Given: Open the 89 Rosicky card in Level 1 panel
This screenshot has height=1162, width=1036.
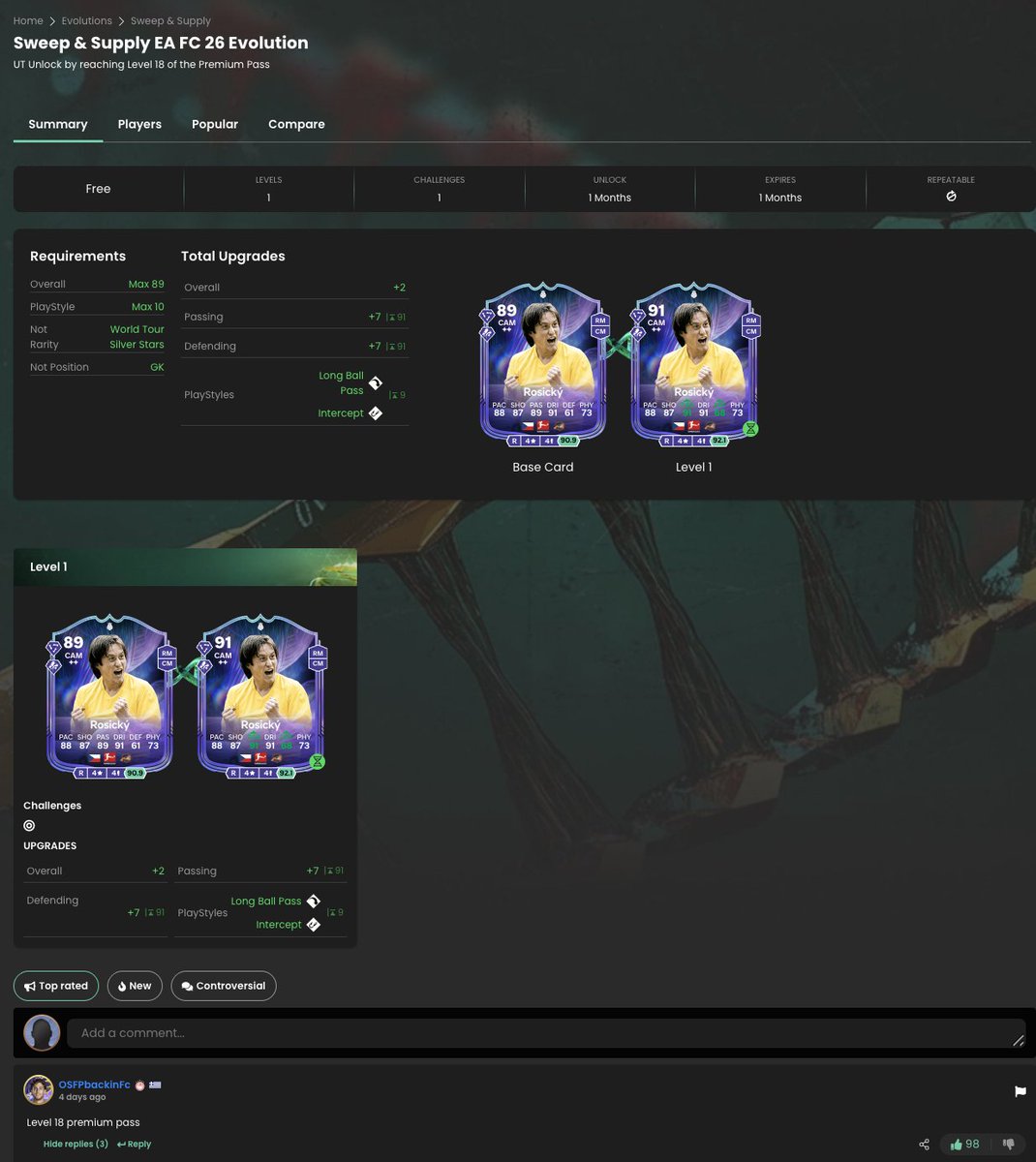Looking at the screenshot, I should [109, 695].
